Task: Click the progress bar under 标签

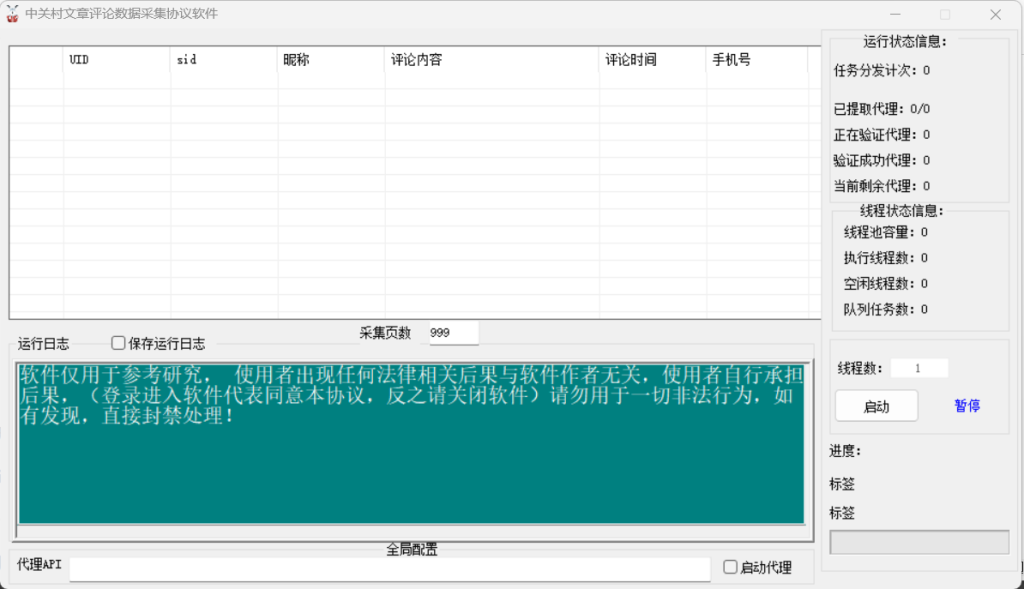Action: [x=918, y=541]
